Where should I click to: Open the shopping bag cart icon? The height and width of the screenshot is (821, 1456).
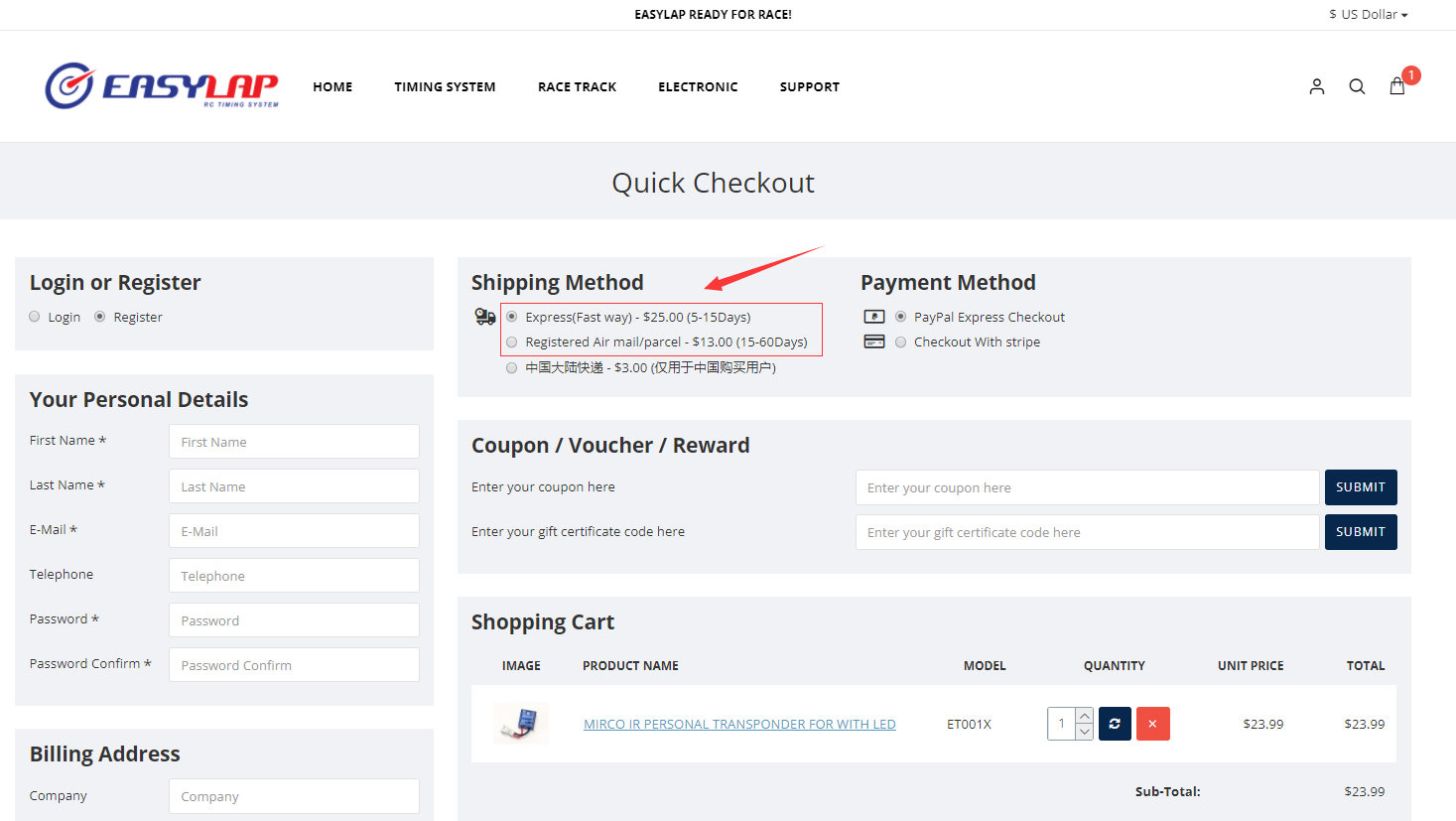tap(1397, 86)
